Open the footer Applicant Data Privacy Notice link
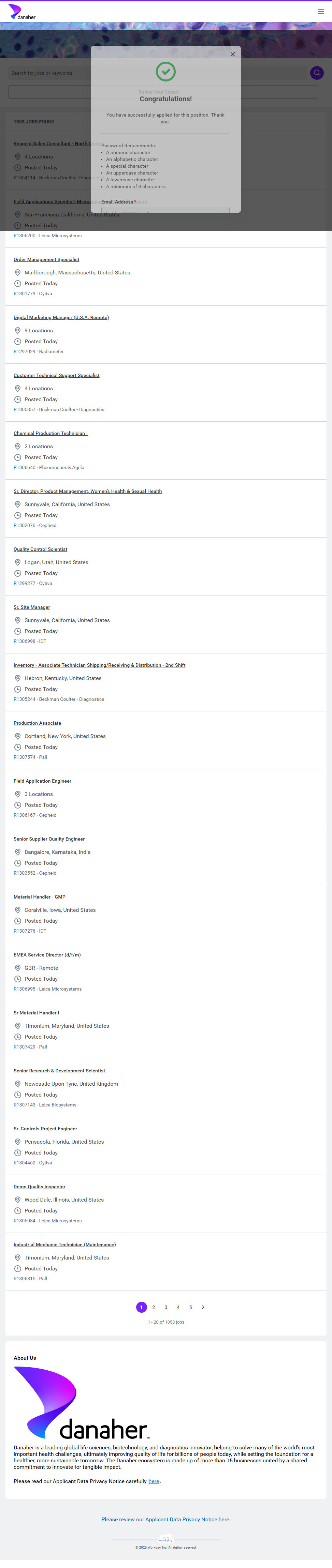332x1568 pixels. [166, 1519]
